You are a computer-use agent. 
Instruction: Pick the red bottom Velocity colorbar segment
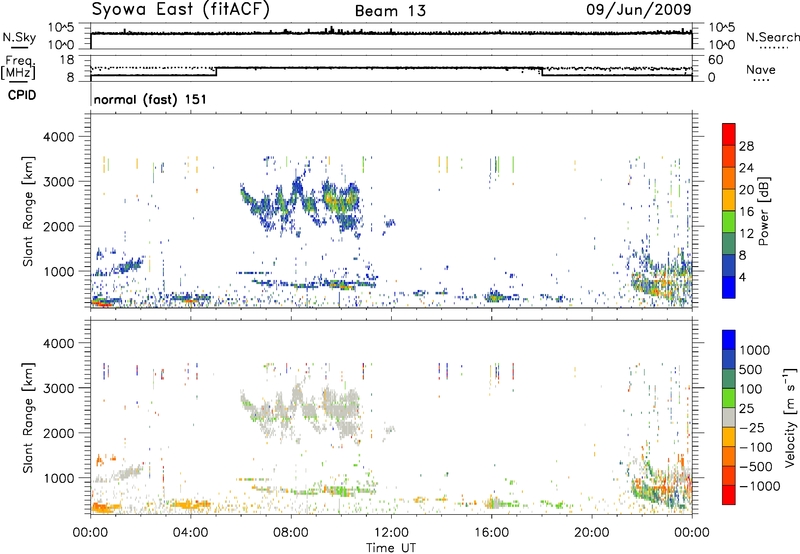click(729, 495)
